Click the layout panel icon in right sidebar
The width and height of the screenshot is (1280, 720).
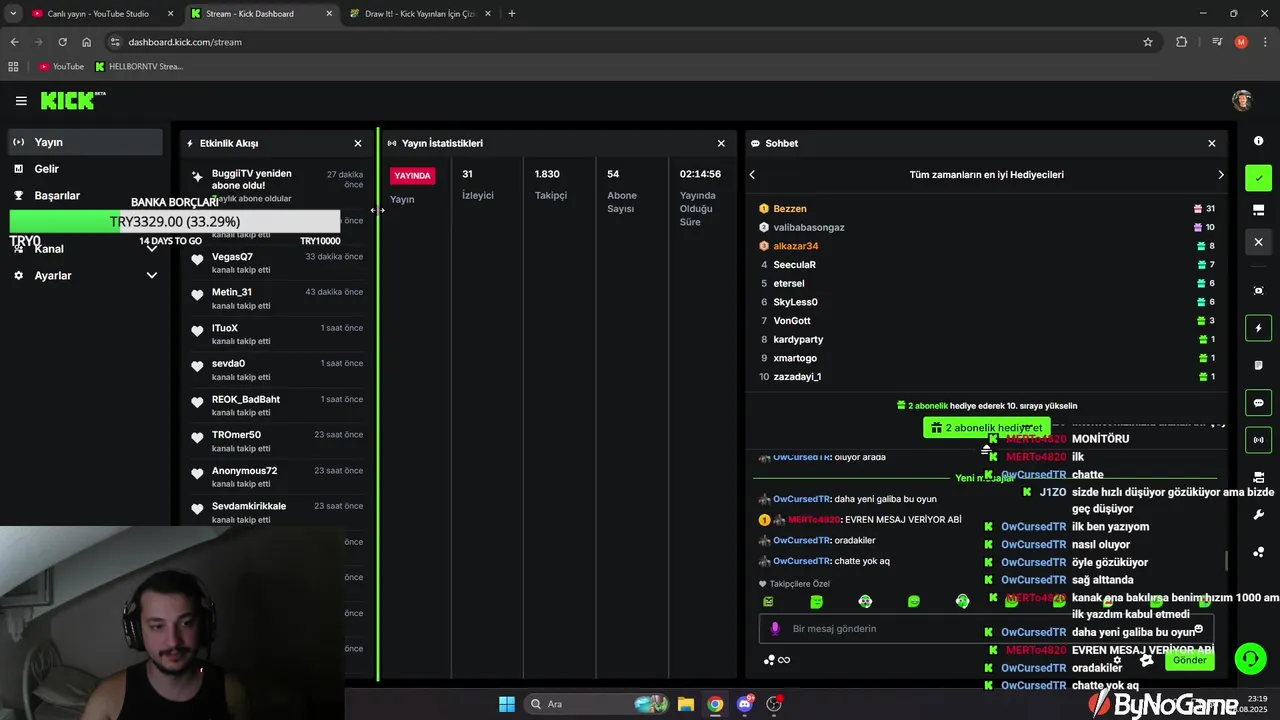1258,210
